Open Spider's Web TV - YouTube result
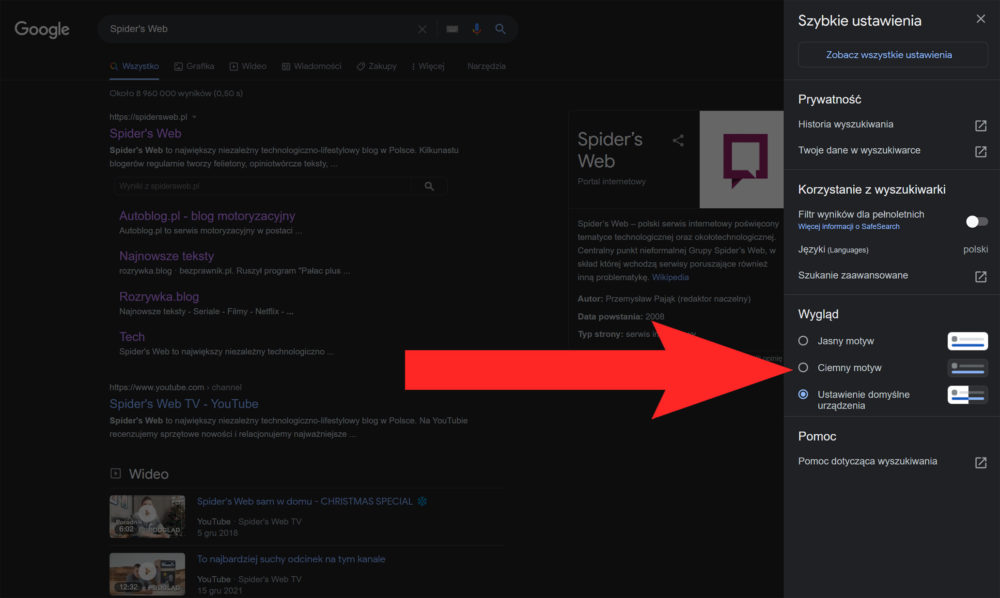 (184, 404)
